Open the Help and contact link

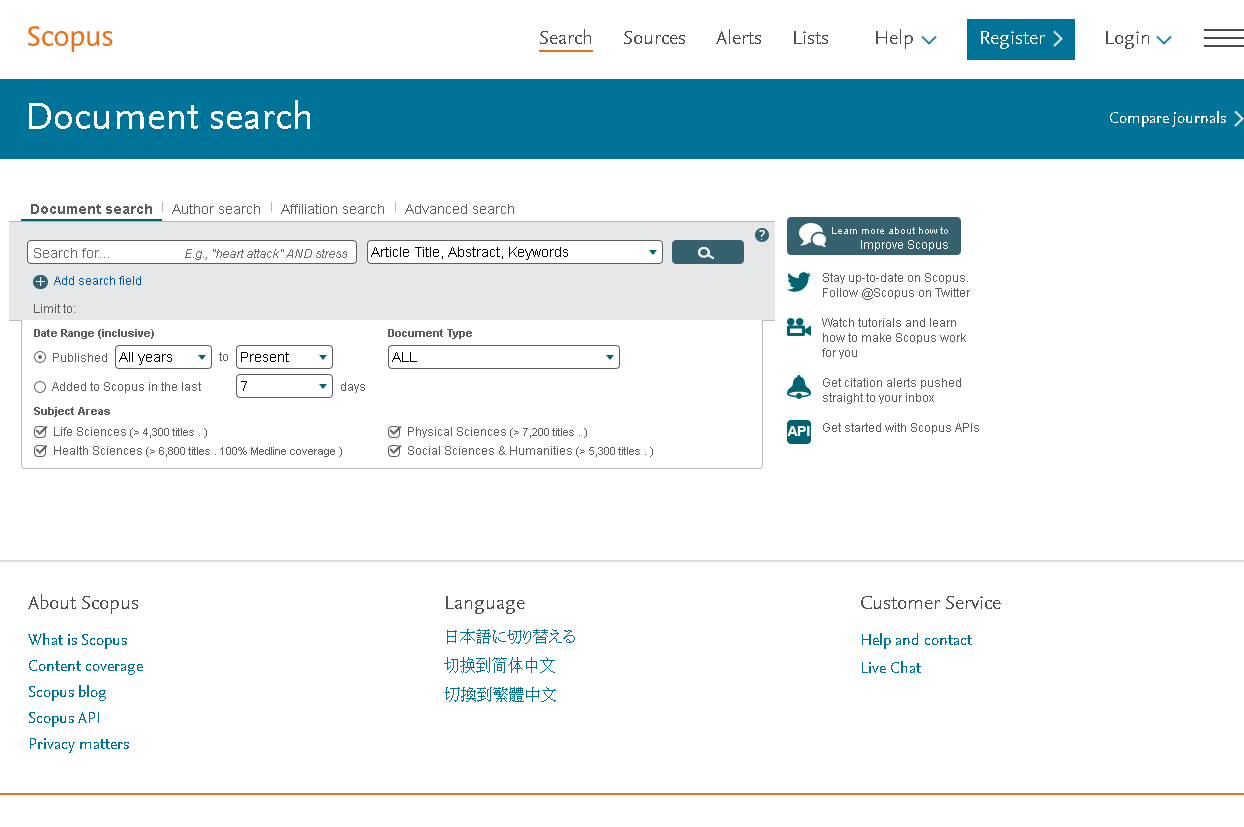(916, 640)
